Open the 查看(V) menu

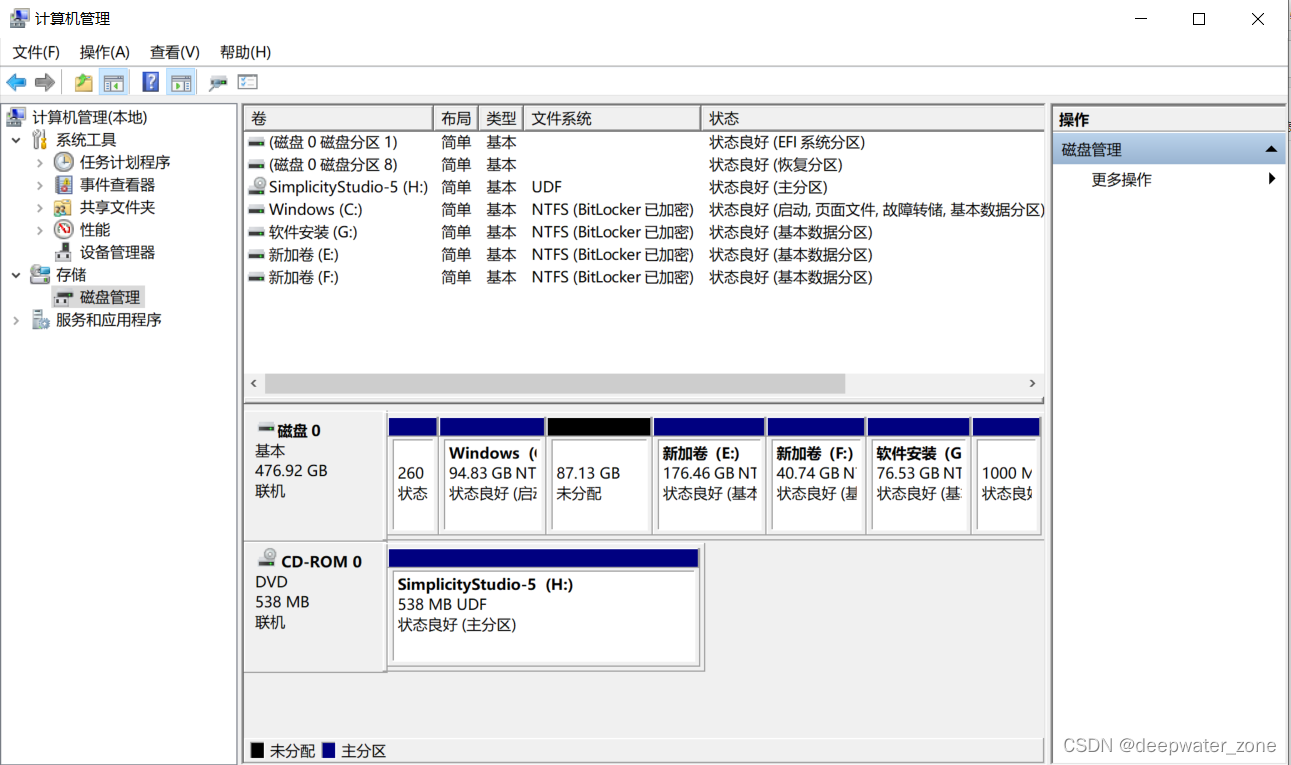tap(175, 52)
